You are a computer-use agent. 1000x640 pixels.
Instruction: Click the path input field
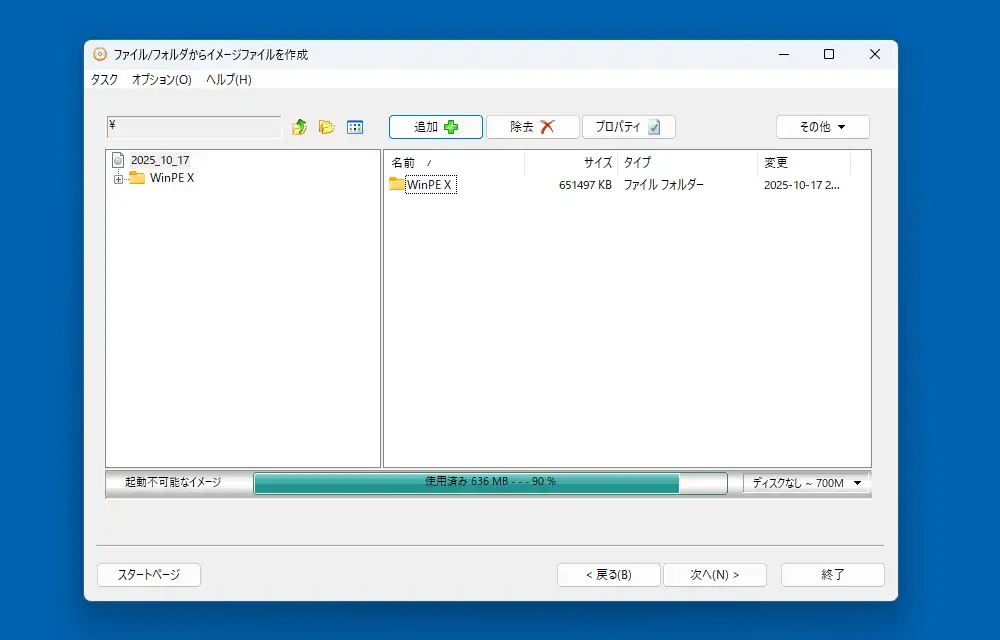tap(194, 127)
